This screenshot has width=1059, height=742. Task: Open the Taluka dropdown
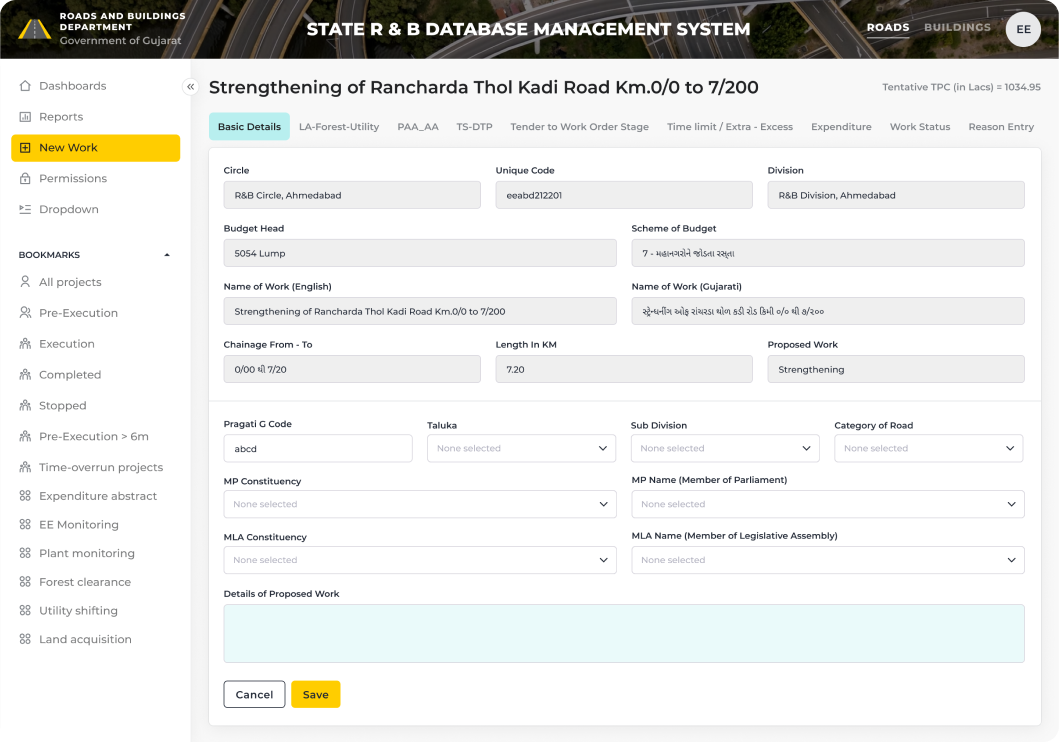521,448
